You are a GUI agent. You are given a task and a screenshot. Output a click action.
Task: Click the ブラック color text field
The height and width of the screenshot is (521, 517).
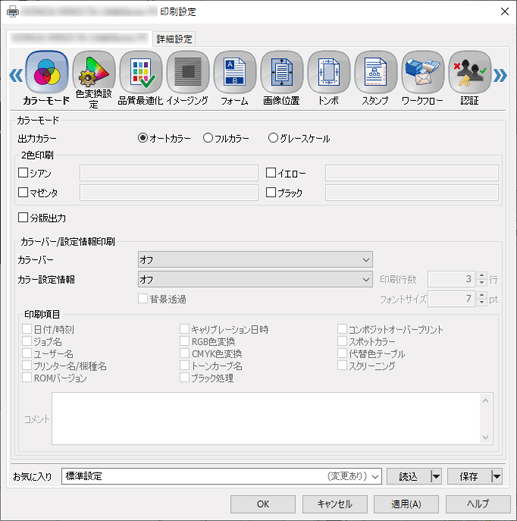click(x=412, y=192)
